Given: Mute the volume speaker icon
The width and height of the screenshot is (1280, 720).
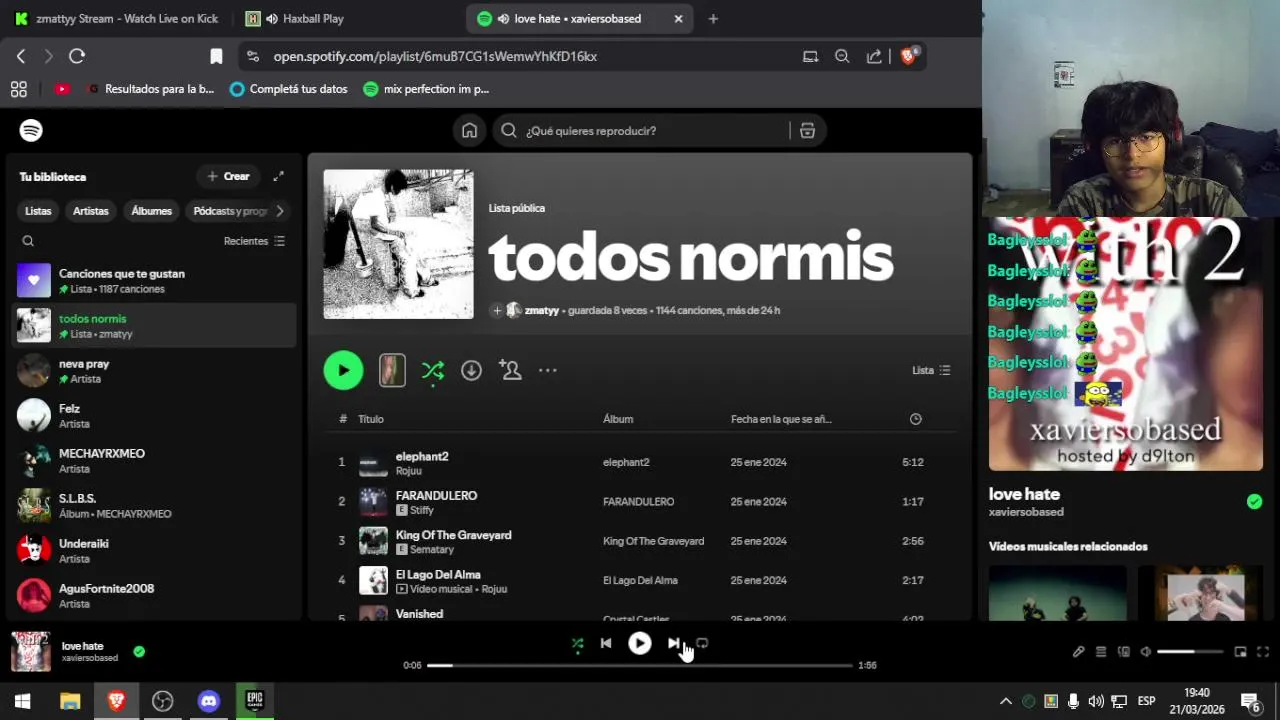Looking at the screenshot, I should [x=1146, y=652].
